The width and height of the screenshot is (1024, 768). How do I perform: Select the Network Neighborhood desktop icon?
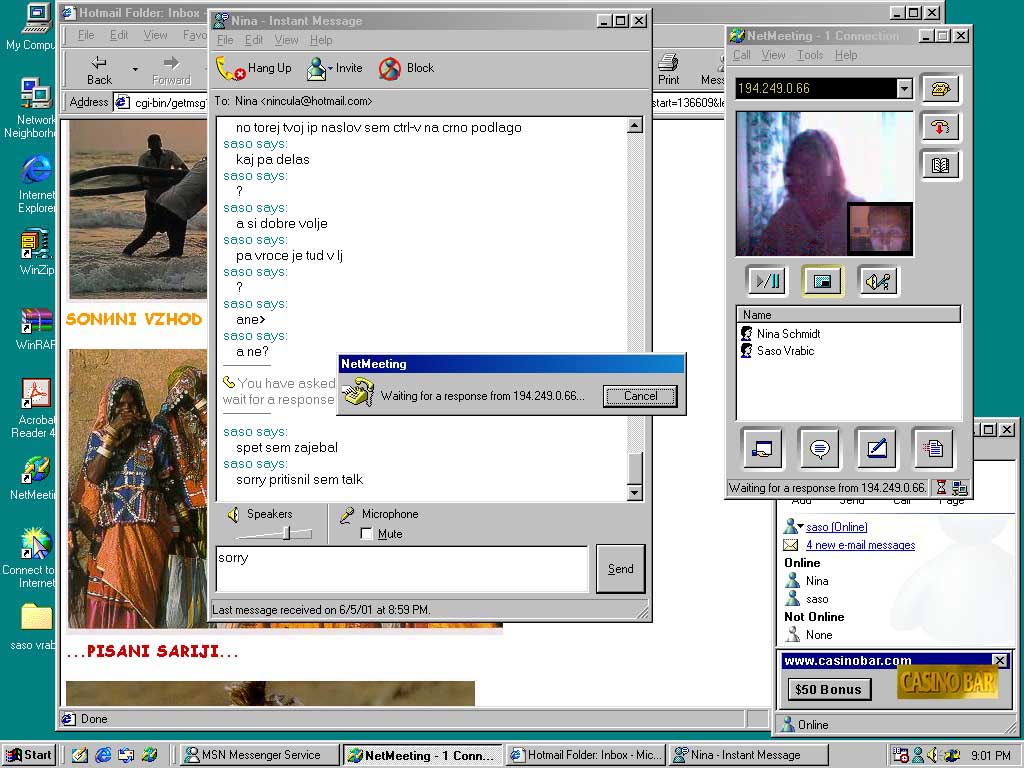click(33, 108)
